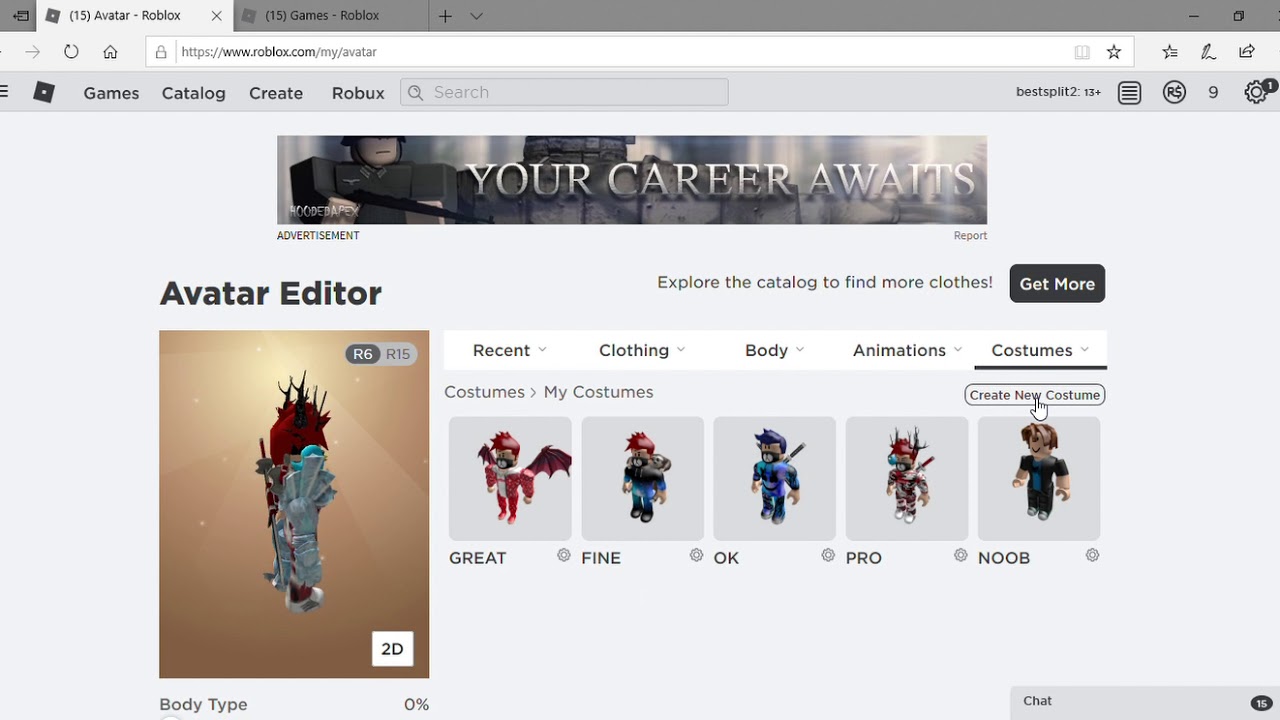Switch to the Games - Roblox browser tab
This screenshot has height=720, width=1280.
[x=330, y=16]
